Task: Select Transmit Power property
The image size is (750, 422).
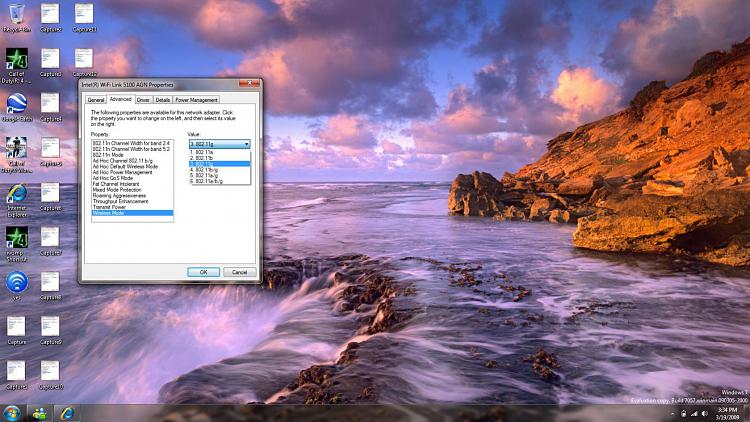Action: (x=132, y=207)
